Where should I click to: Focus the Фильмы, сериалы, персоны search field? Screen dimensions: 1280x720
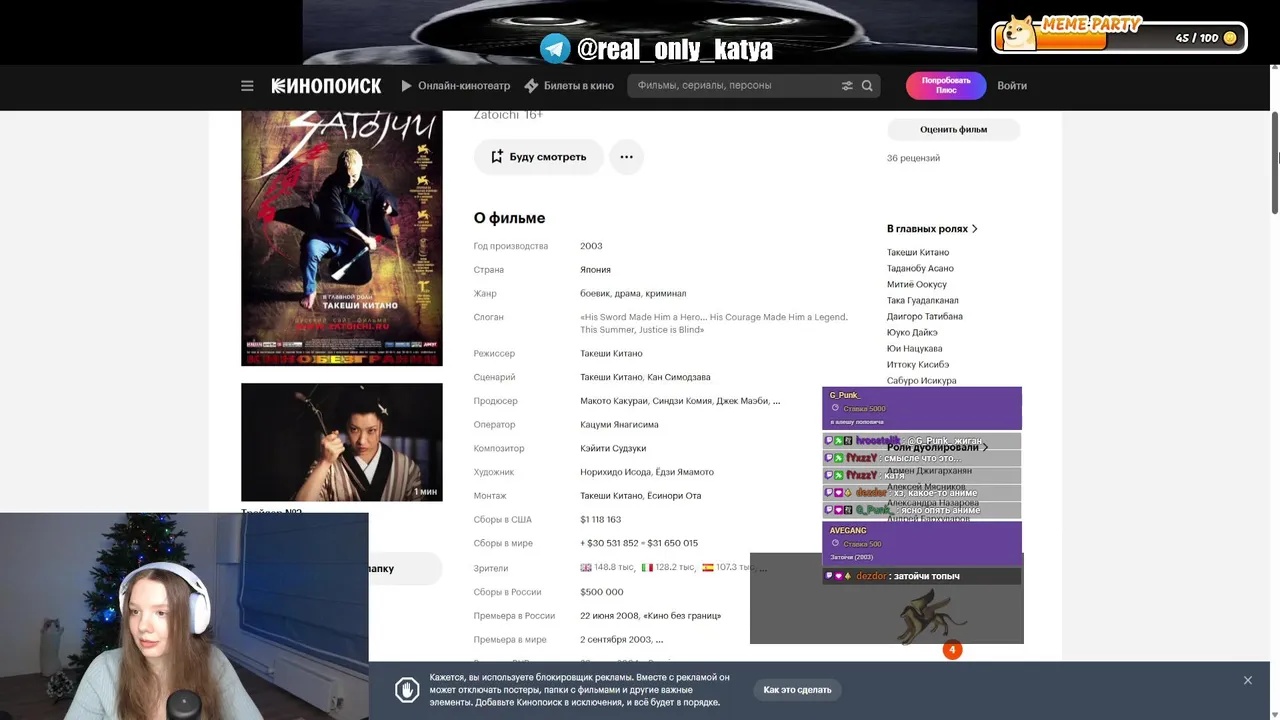click(x=735, y=86)
